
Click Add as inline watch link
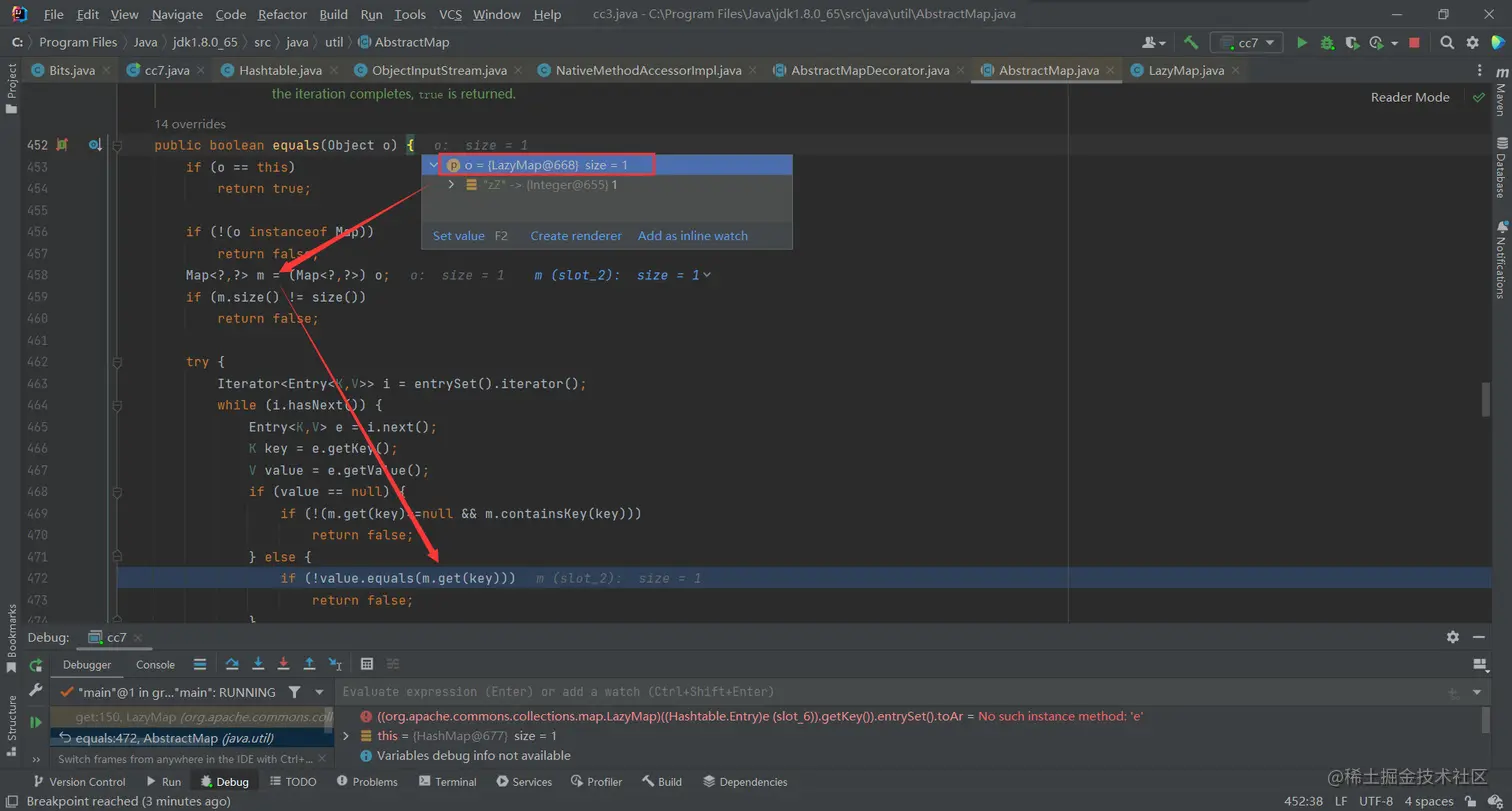pyautogui.click(x=693, y=236)
